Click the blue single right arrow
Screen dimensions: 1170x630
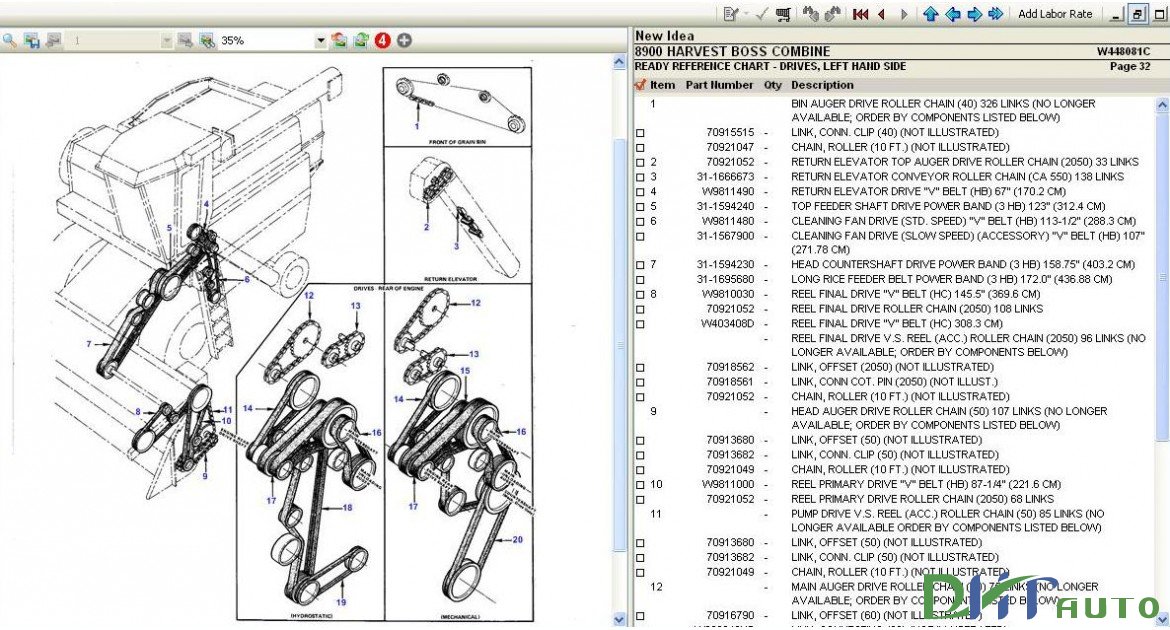[x=974, y=13]
